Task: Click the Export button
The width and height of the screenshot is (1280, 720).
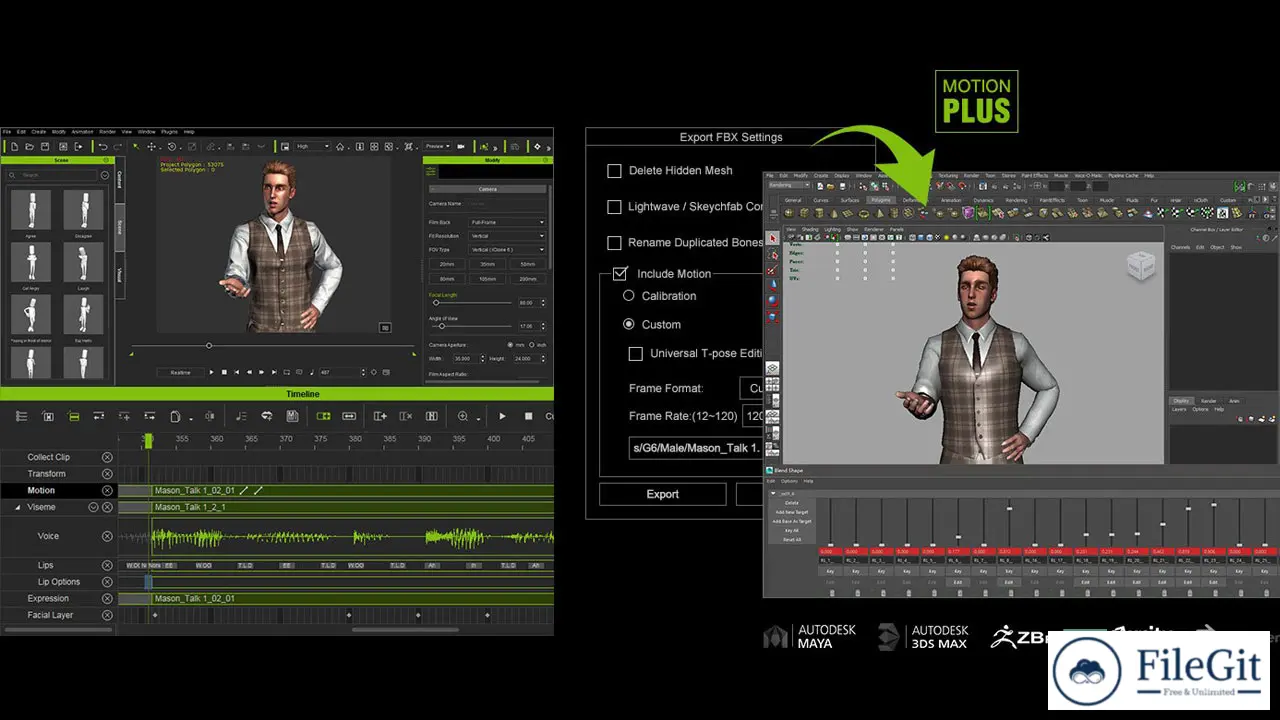Action: tap(662, 494)
